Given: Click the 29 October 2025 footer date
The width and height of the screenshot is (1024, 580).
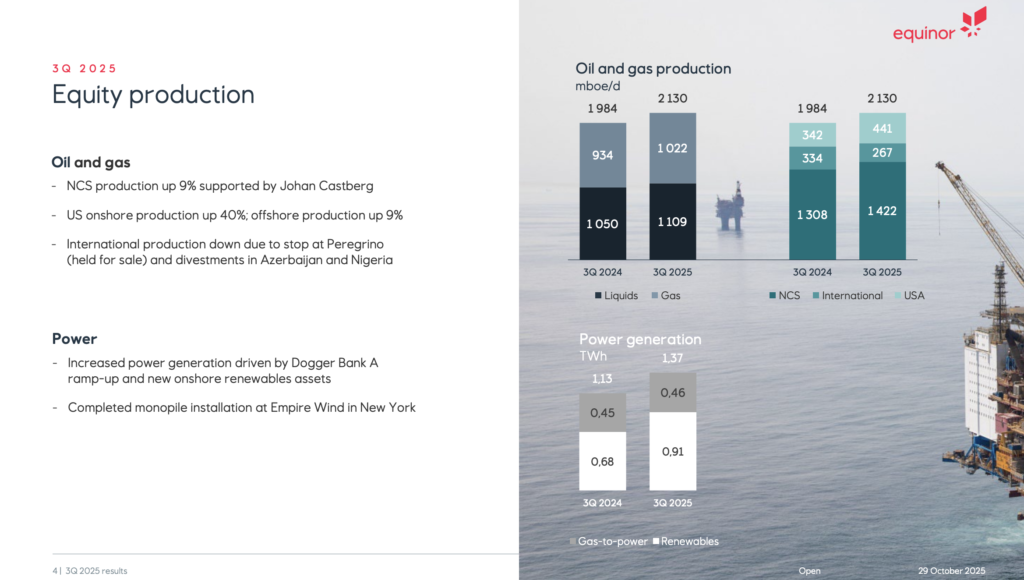Looking at the screenshot, I should coord(951,571).
